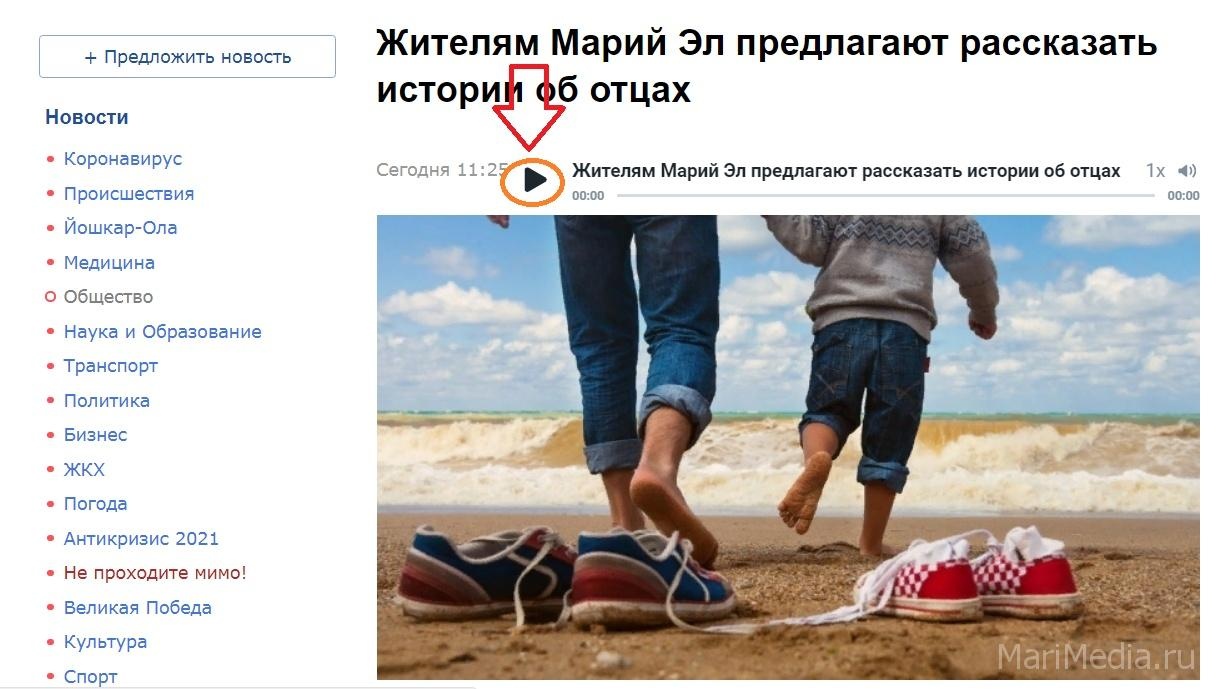The width and height of the screenshot is (1221, 689).
Task: Click the Предложить новость button
Action: (187, 57)
